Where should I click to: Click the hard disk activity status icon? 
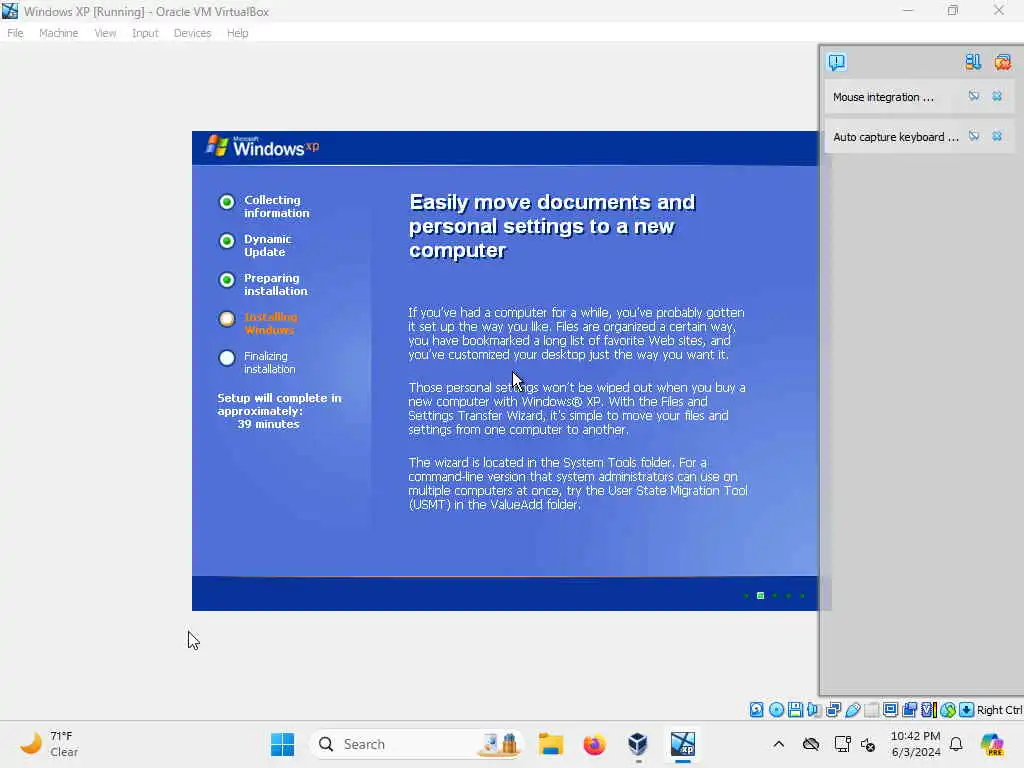pos(756,710)
